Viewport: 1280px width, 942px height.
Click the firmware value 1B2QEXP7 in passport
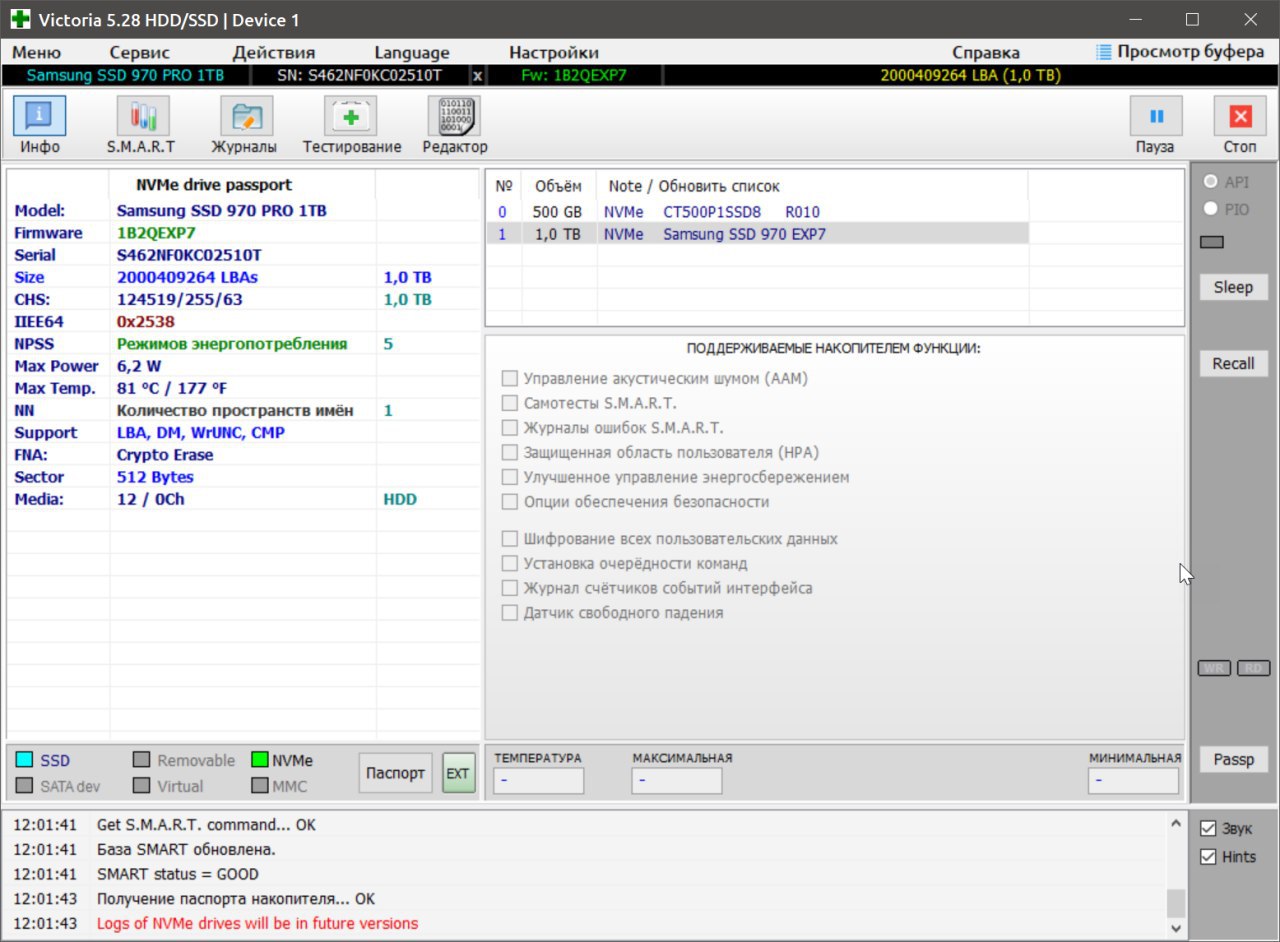(x=156, y=233)
